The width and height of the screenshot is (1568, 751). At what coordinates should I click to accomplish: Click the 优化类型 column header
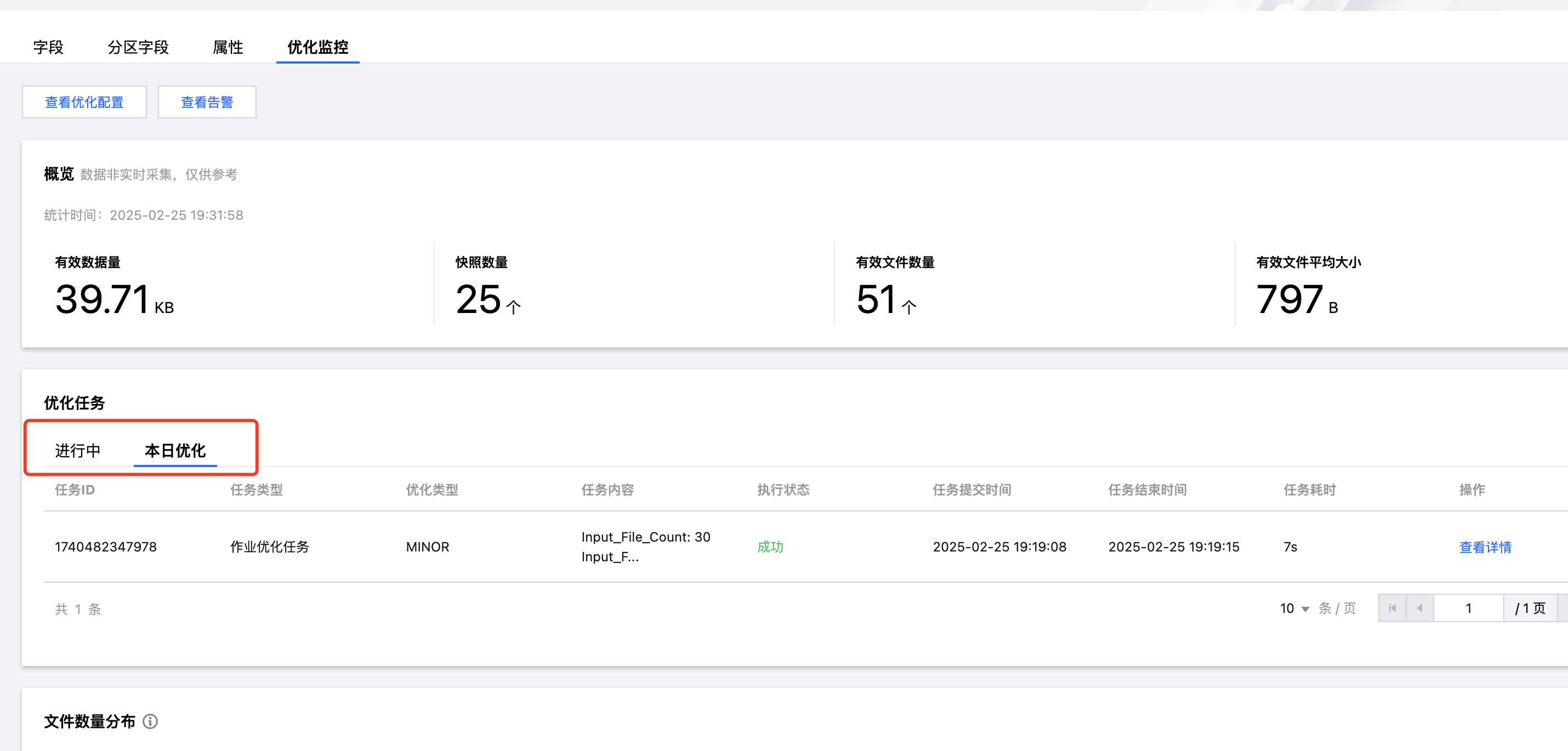432,490
